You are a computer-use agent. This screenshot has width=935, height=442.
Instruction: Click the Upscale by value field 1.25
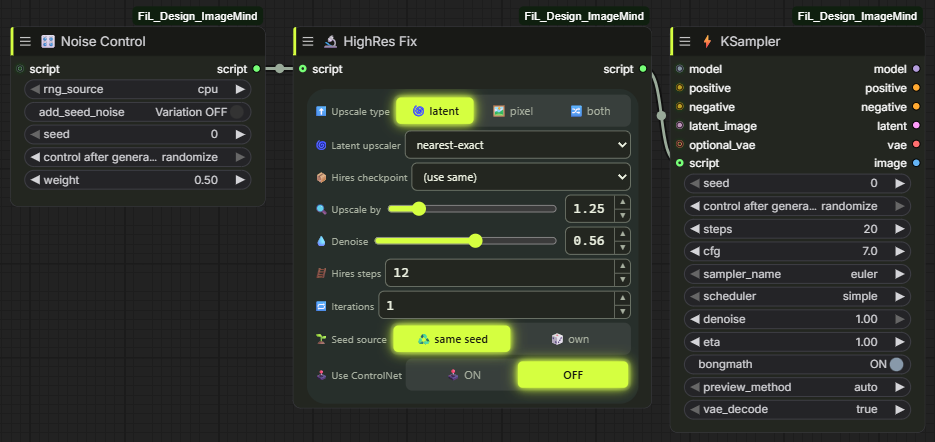590,209
